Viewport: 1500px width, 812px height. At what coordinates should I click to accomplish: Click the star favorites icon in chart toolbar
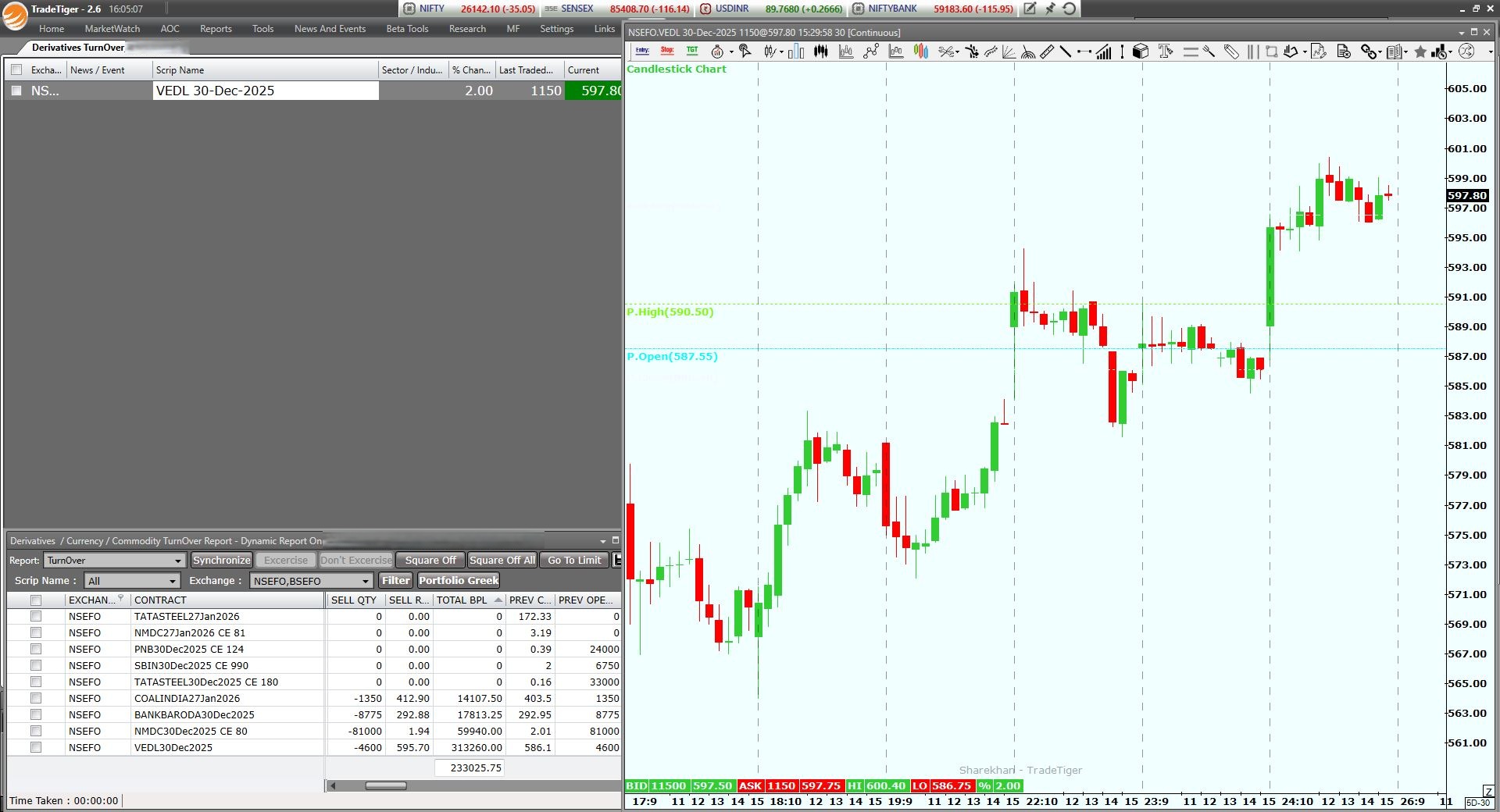point(1420,52)
